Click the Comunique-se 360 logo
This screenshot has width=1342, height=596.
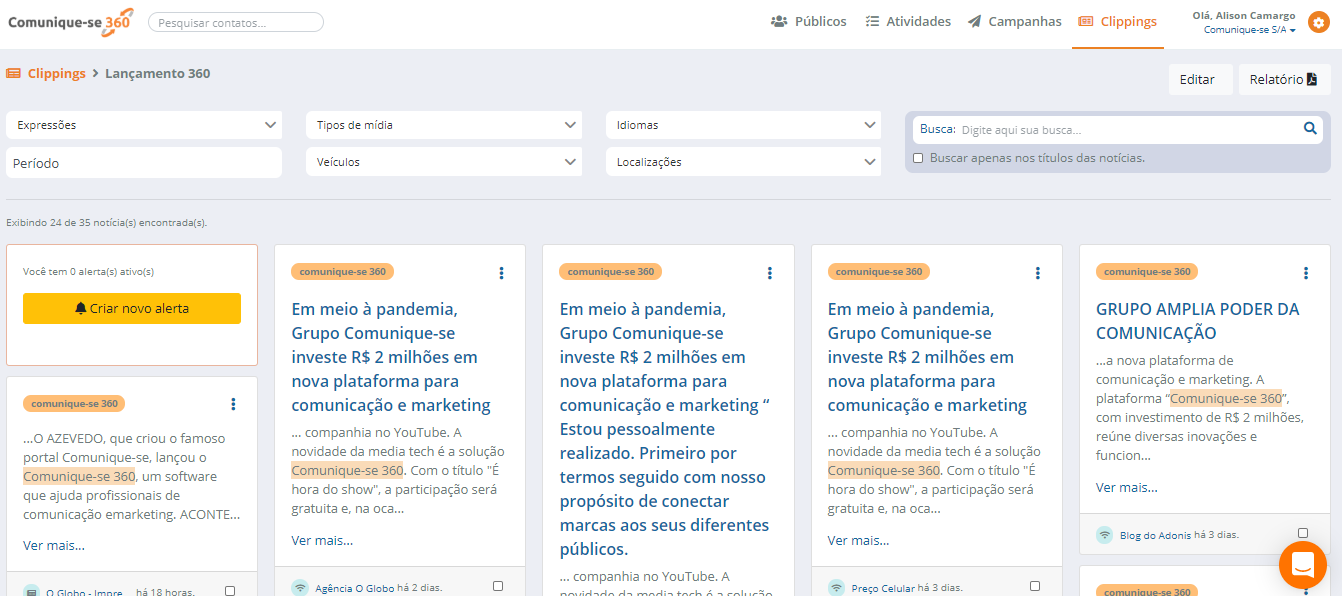[70, 22]
